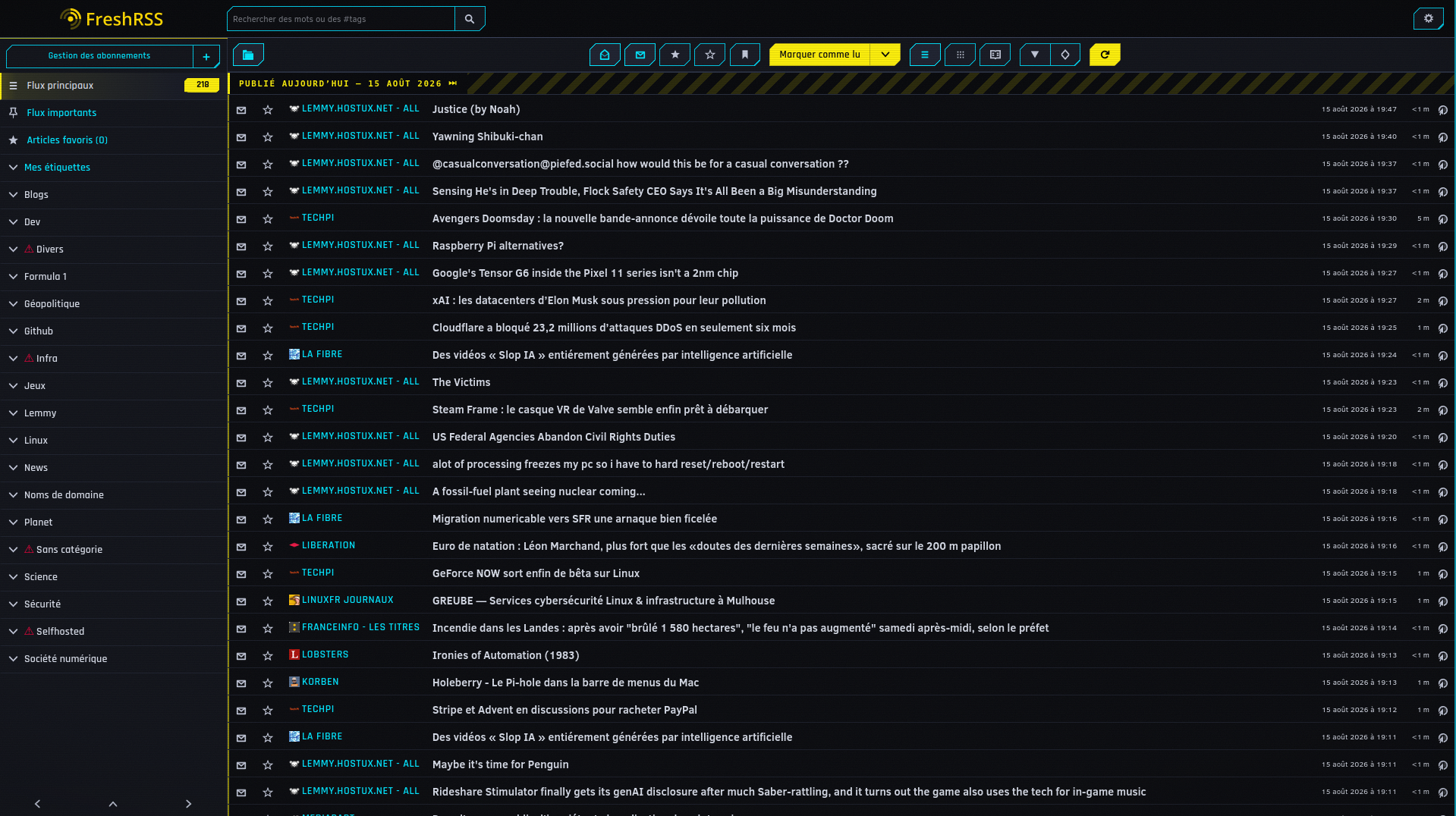The height and width of the screenshot is (816, 1456).
Task: Click the open-envelope filter icon in toolbar
Action: pyautogui.click(x=605, y=55)
